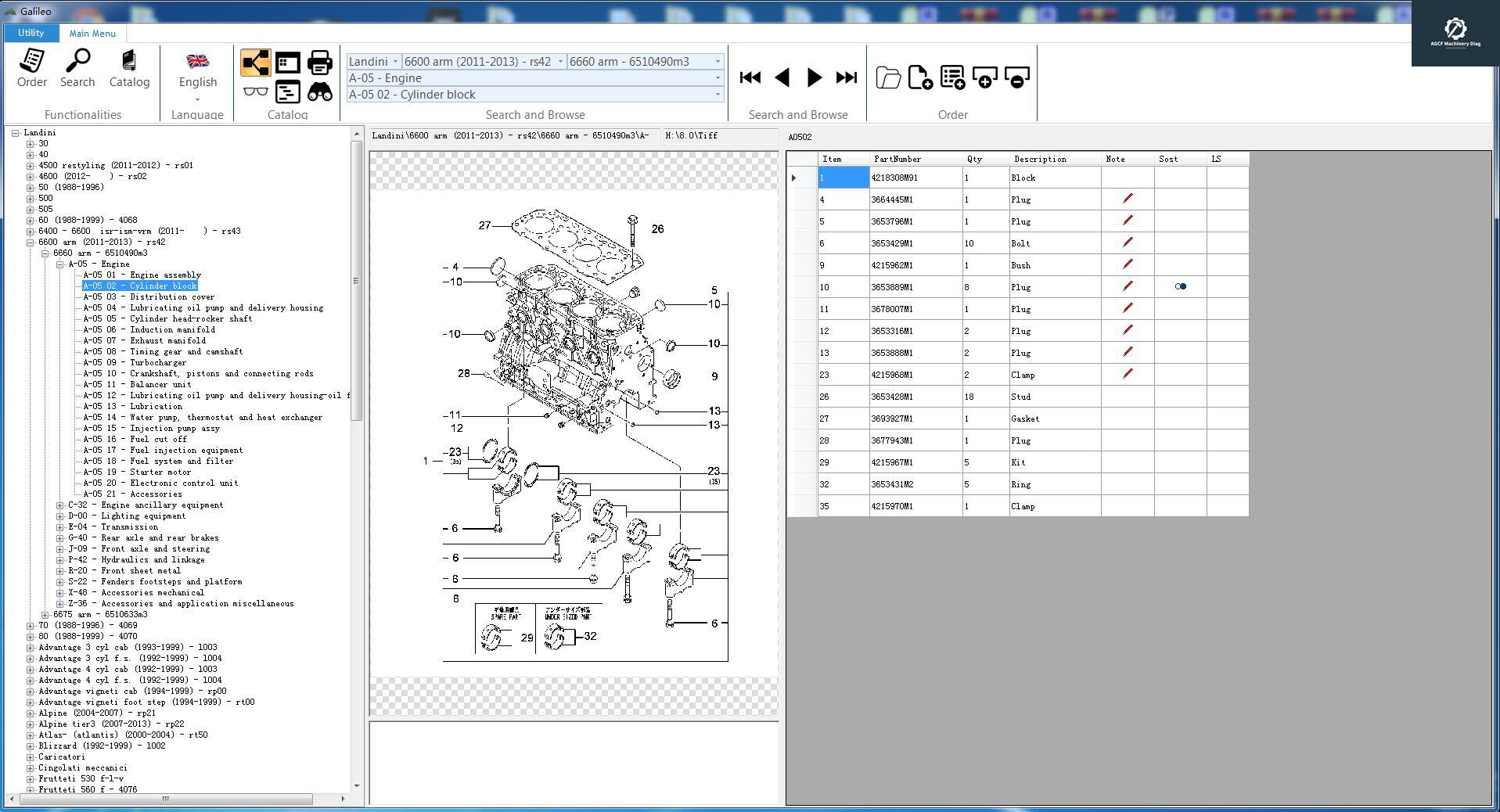Click the binoculars search icon
1500x812 pixels.
(319, 92)
